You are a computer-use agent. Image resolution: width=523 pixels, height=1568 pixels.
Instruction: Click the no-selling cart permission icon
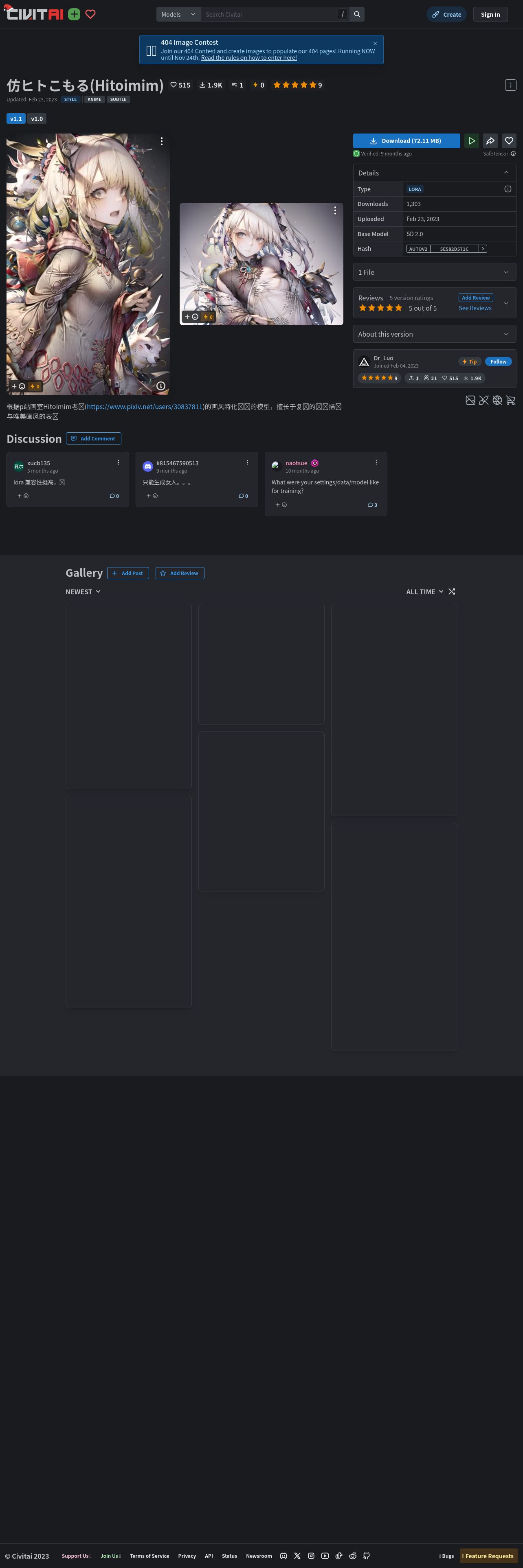click(x=510, y=400)
